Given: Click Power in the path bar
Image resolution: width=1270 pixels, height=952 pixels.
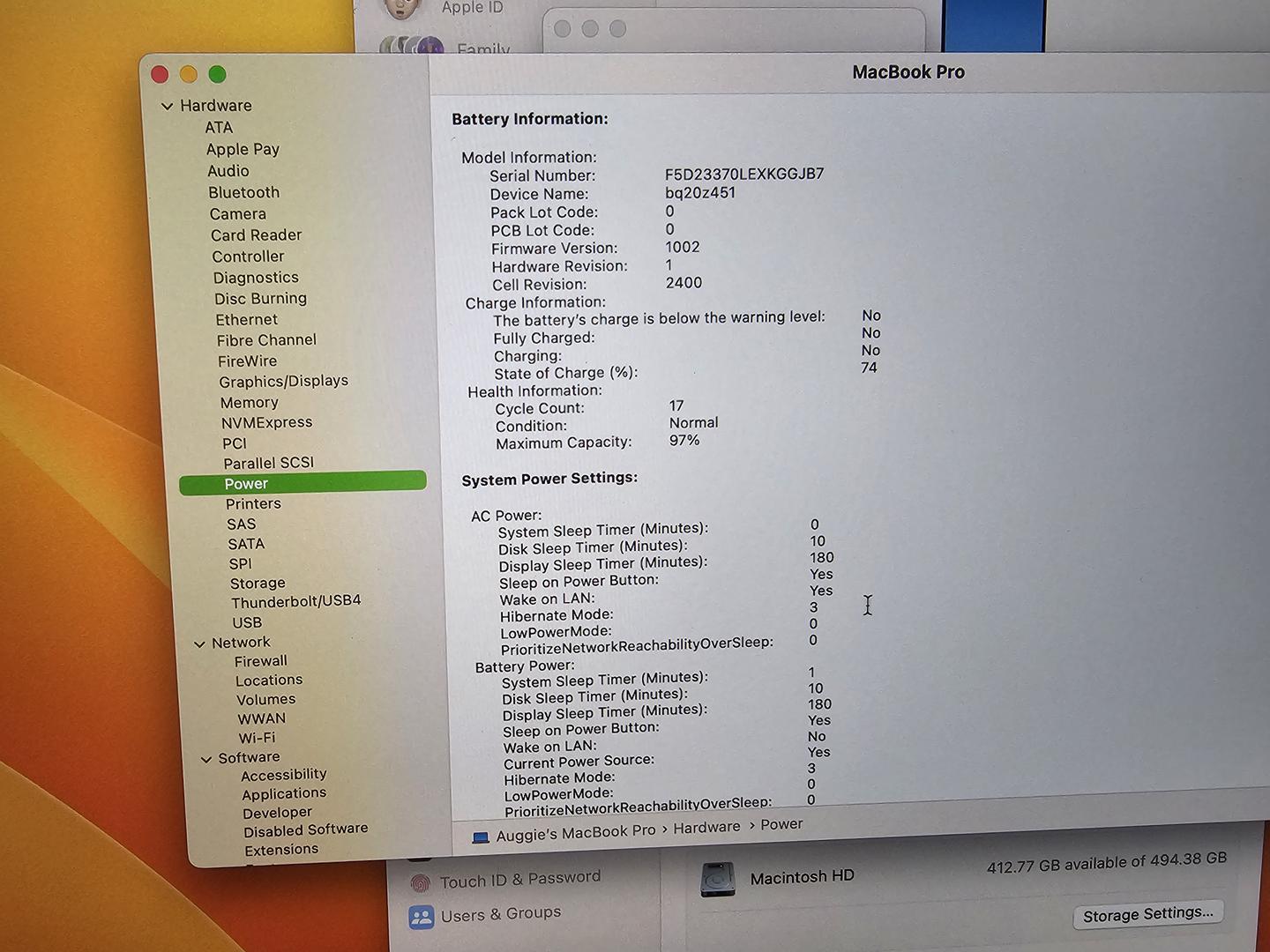Looking at the screenshot, I should point(781,824).
